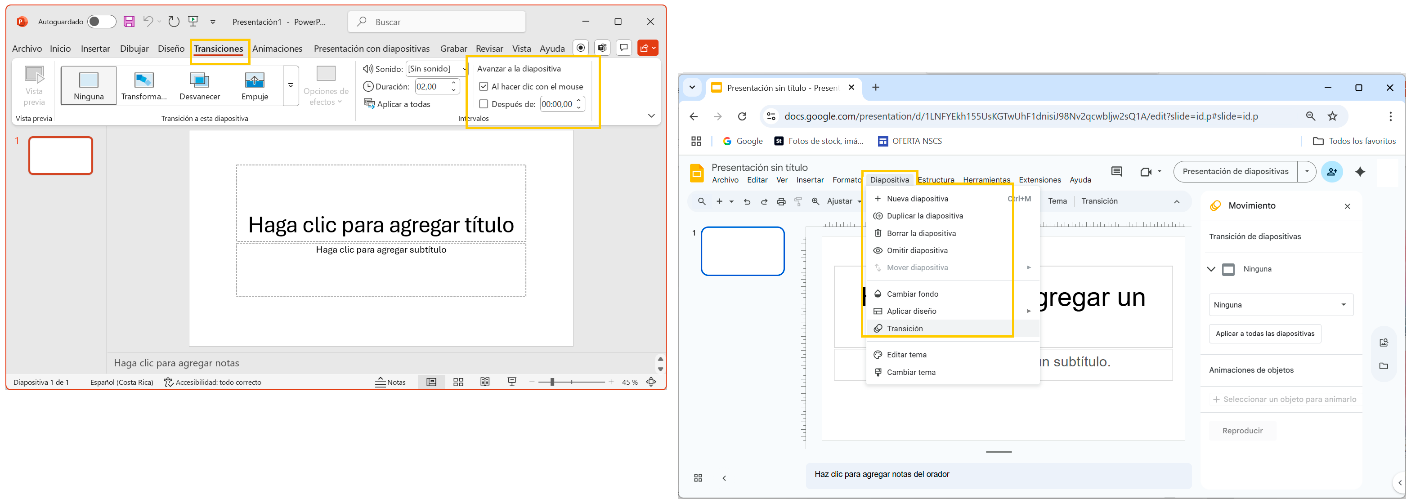Click the print icon in Google Slides toolbar
Viewport: 1411px width, 503px height.
781,202
